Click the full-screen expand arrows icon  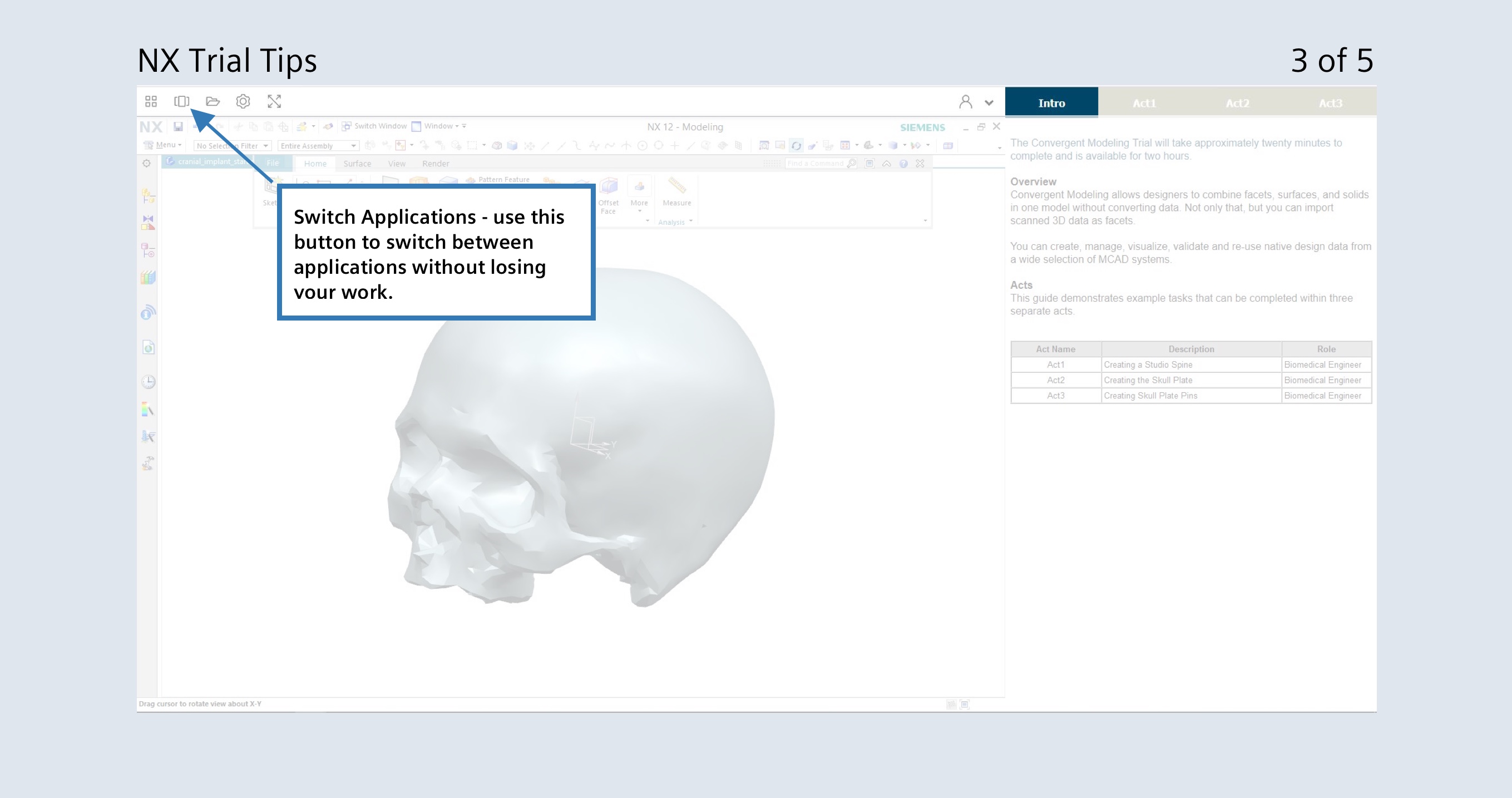coord(274,102)
